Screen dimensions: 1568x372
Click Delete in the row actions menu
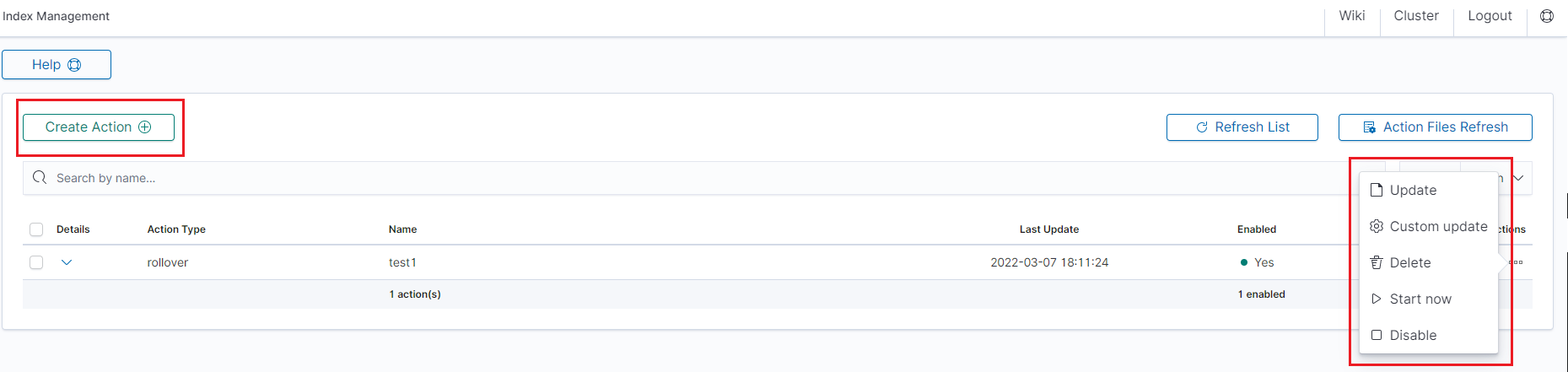coord(1409,263)
